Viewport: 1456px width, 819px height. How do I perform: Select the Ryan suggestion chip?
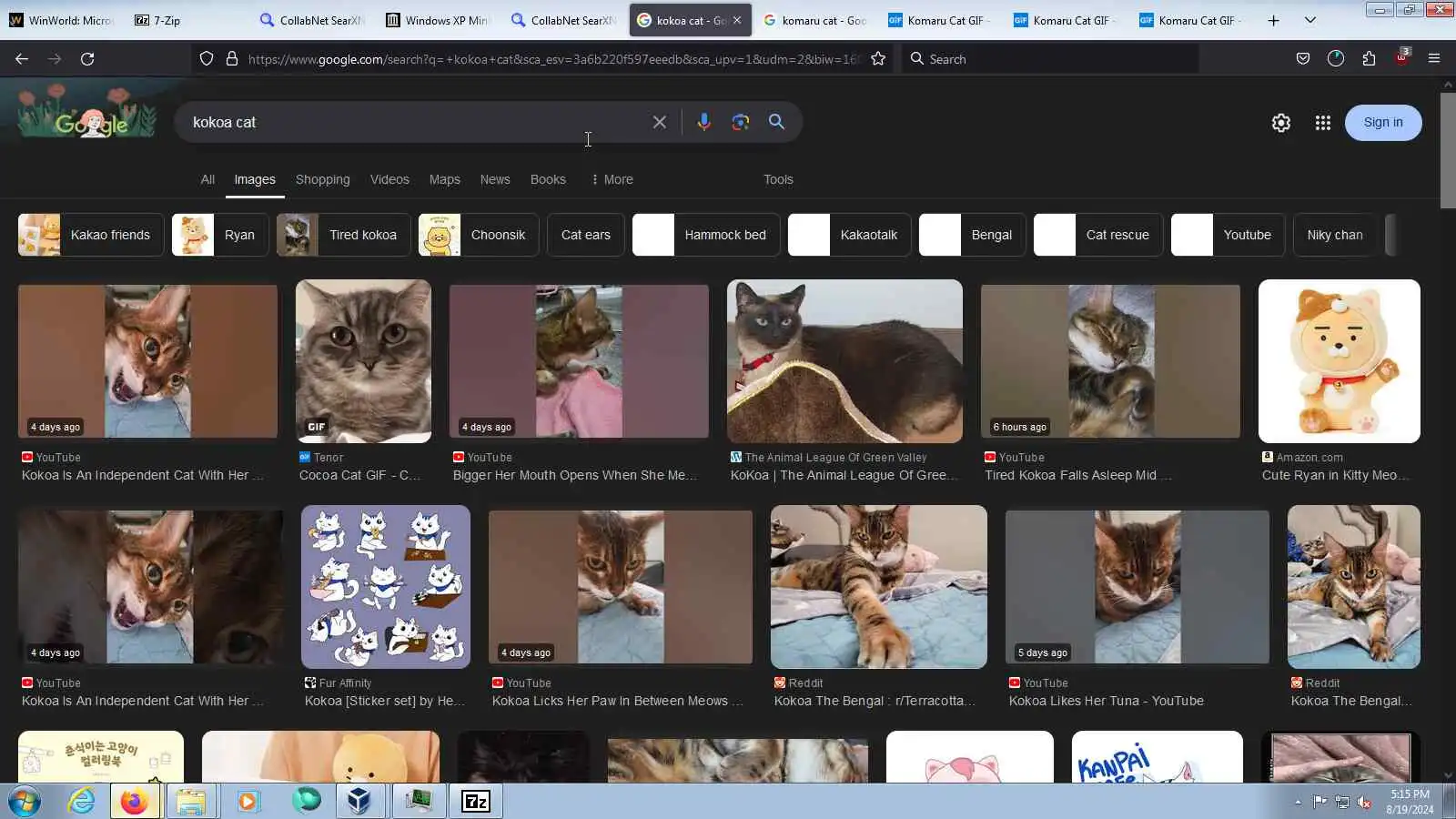point(220,235)
